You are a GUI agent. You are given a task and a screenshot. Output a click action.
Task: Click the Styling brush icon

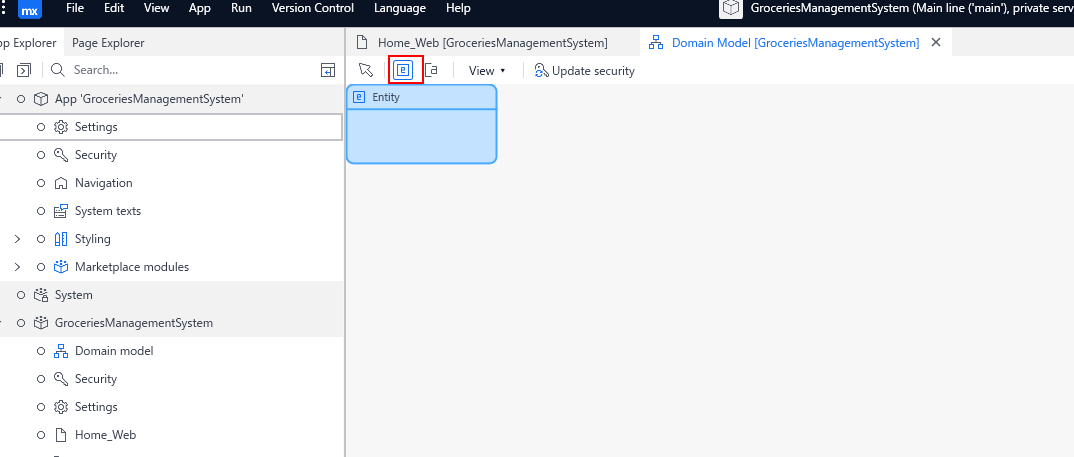coord(61,239)
